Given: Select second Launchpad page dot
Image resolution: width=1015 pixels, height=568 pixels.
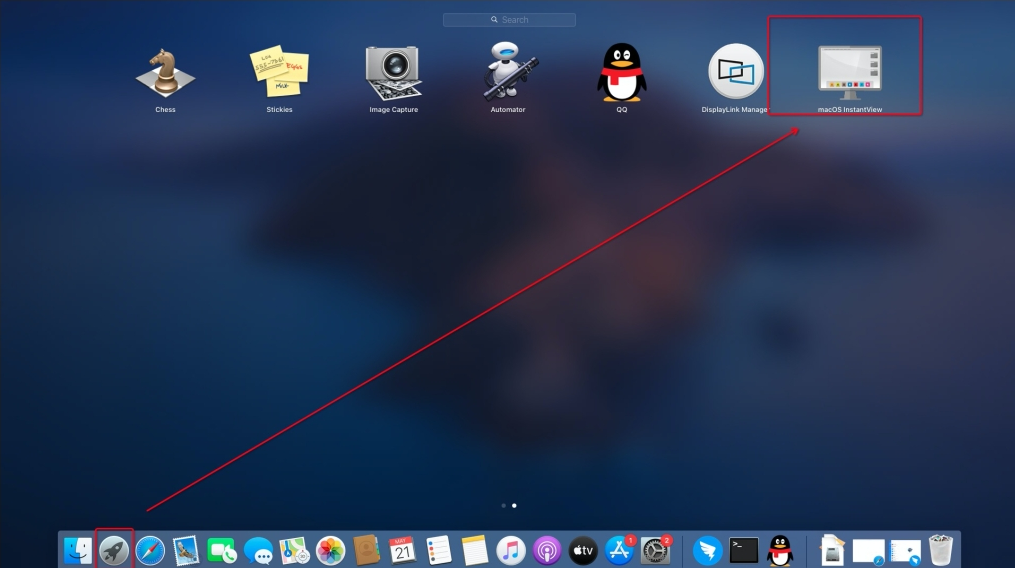Looking at the screenshot, I should (x=514, y=506).
